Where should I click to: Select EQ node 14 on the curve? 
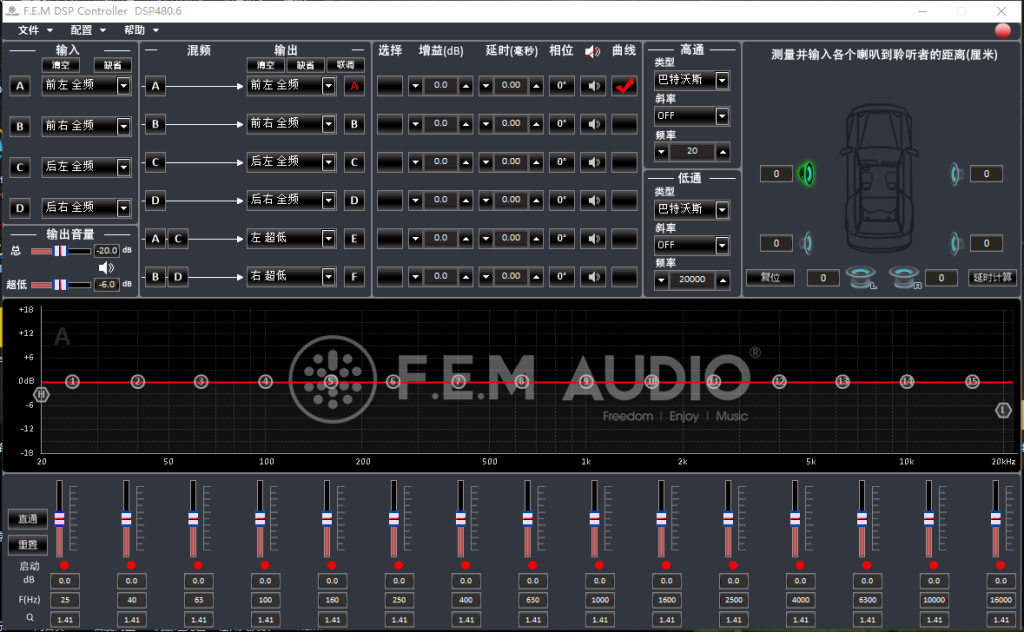tap(907, 381)
